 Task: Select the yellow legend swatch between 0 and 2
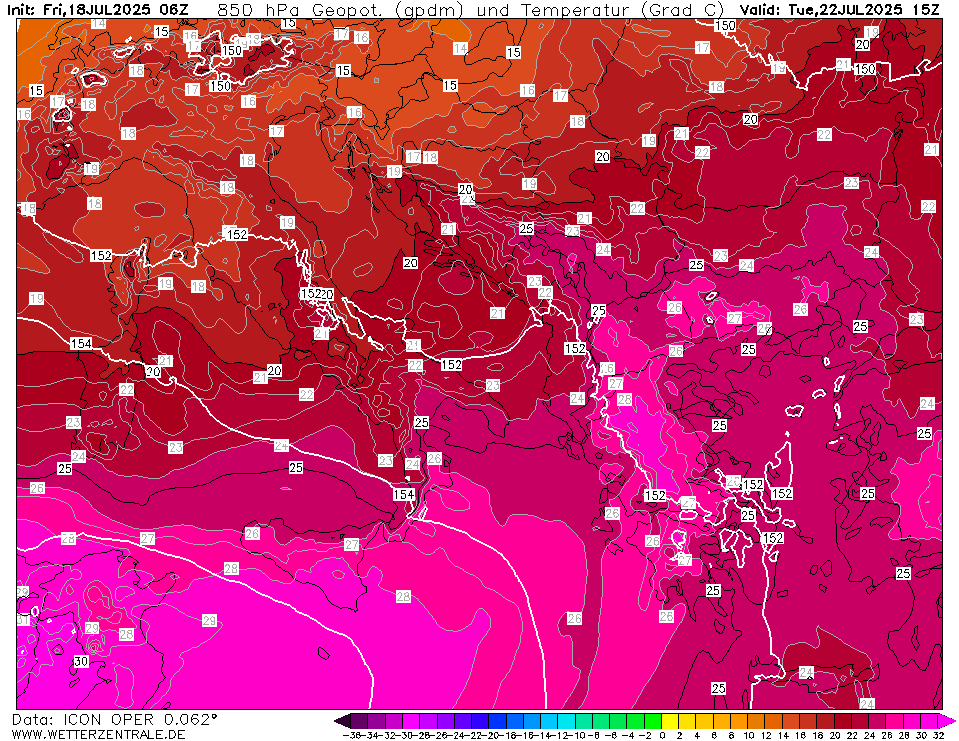[x=670, y=721]
